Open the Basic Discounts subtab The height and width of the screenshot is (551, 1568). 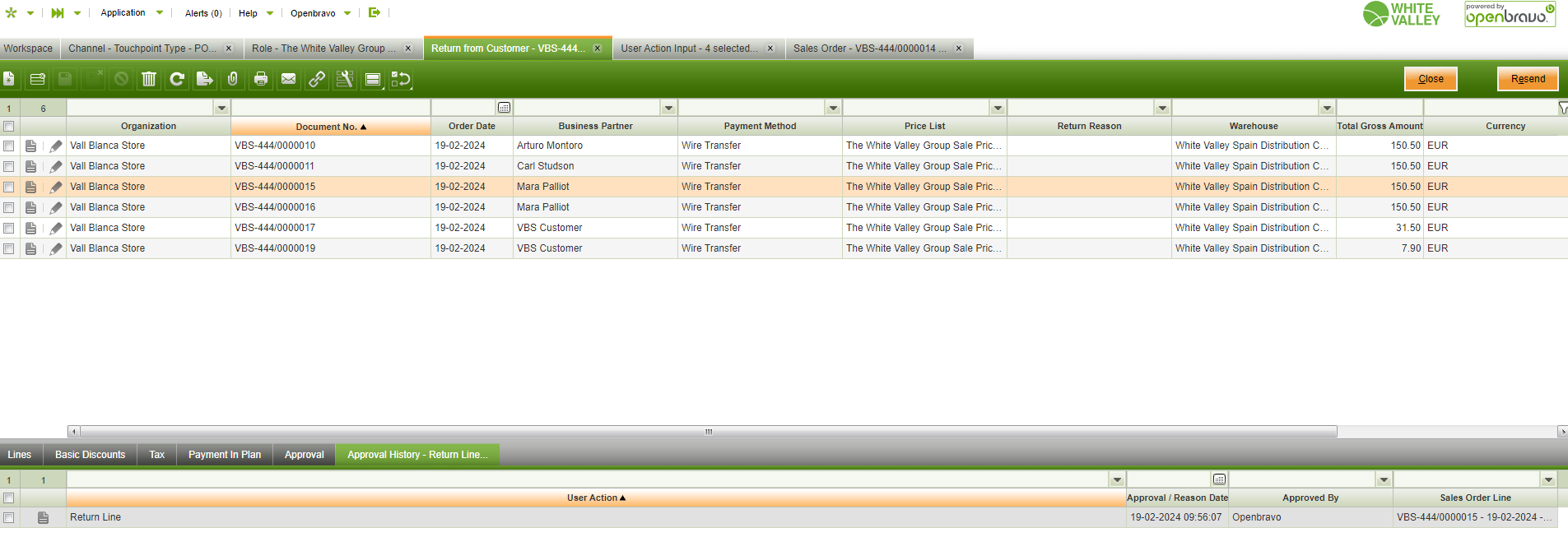click(x=91, y=455)
